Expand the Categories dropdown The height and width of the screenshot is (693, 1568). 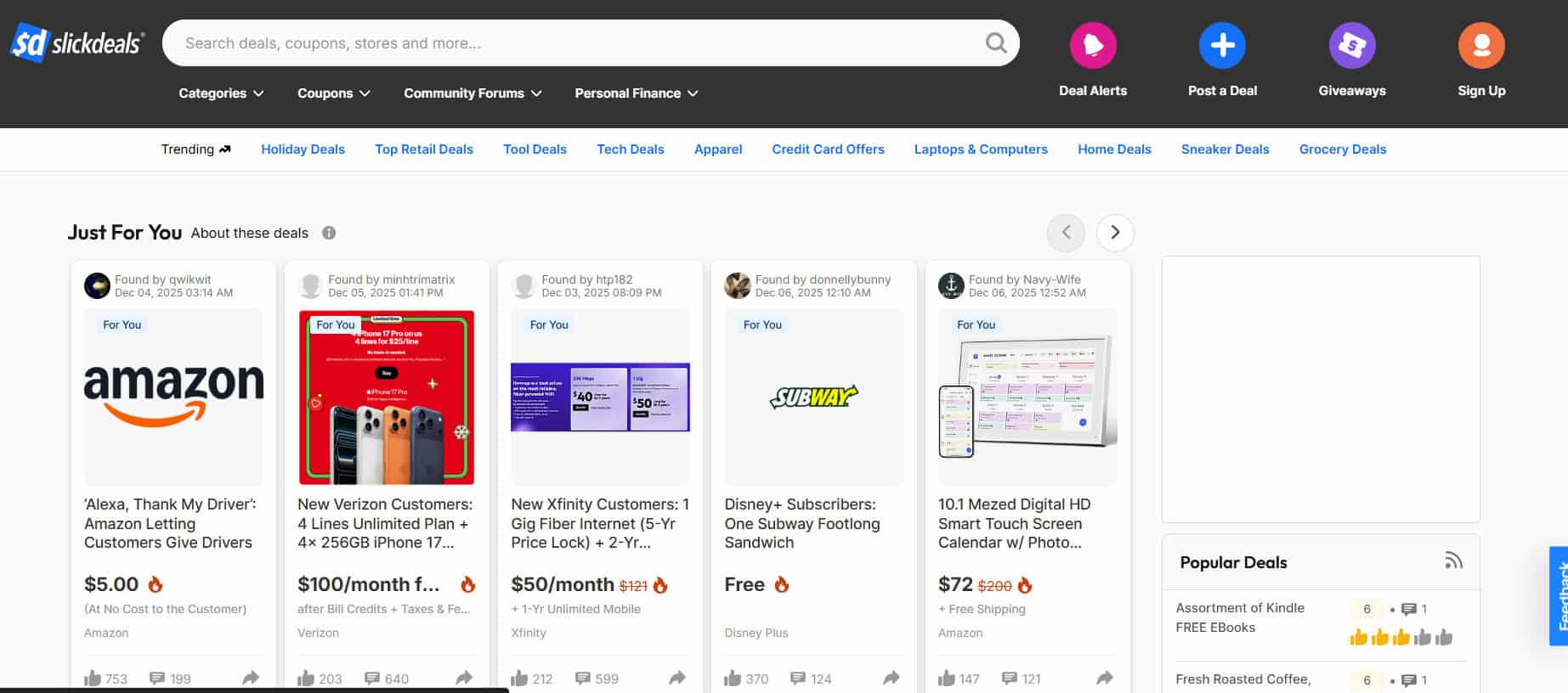[221, 93]
